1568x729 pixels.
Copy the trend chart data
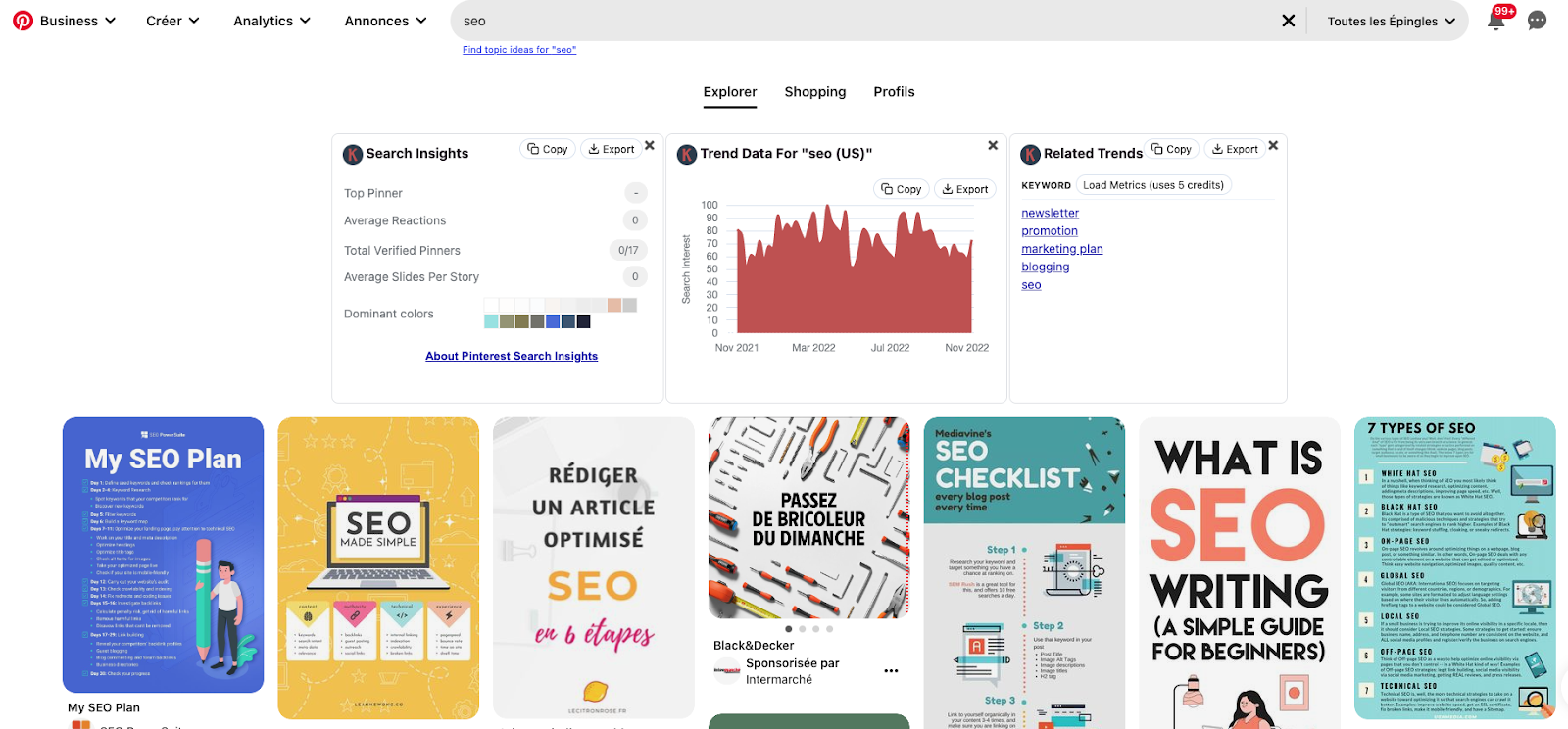coord(902,189)
